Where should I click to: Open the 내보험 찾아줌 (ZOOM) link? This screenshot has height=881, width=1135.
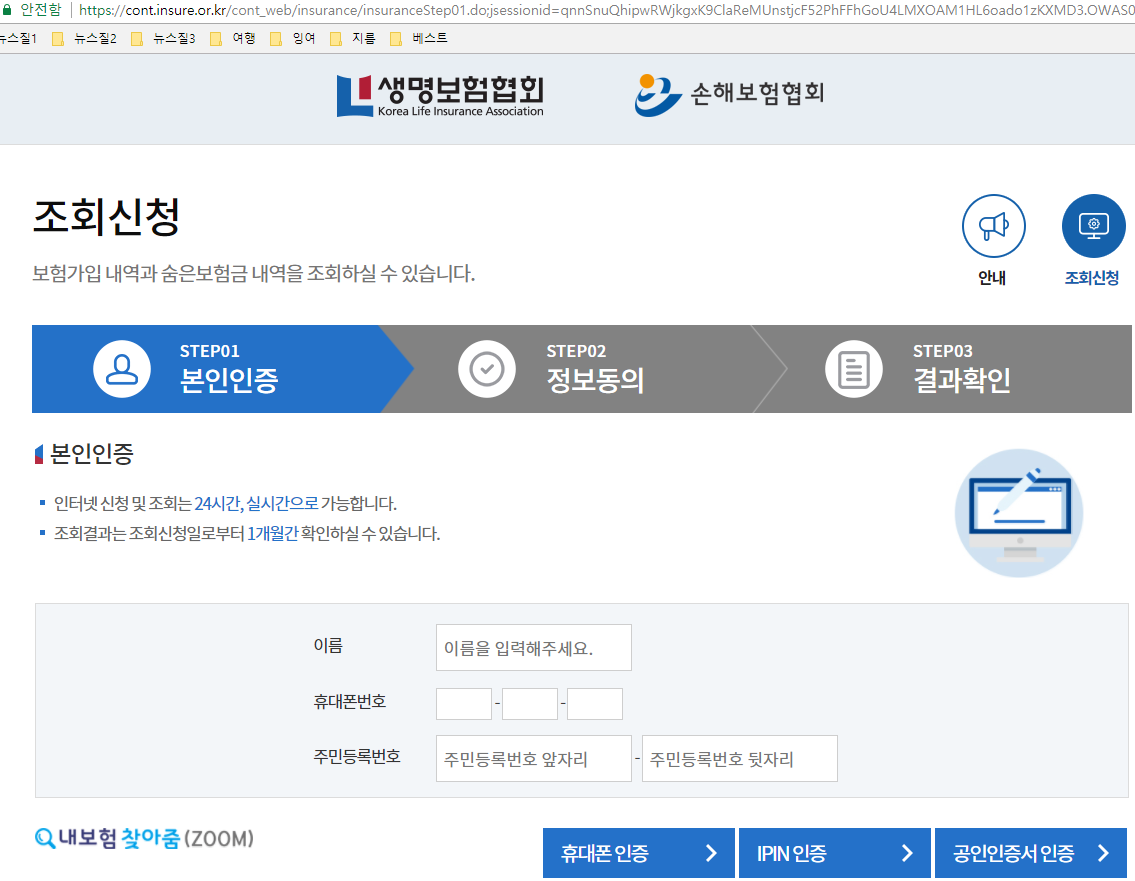[x=146, y=840]
